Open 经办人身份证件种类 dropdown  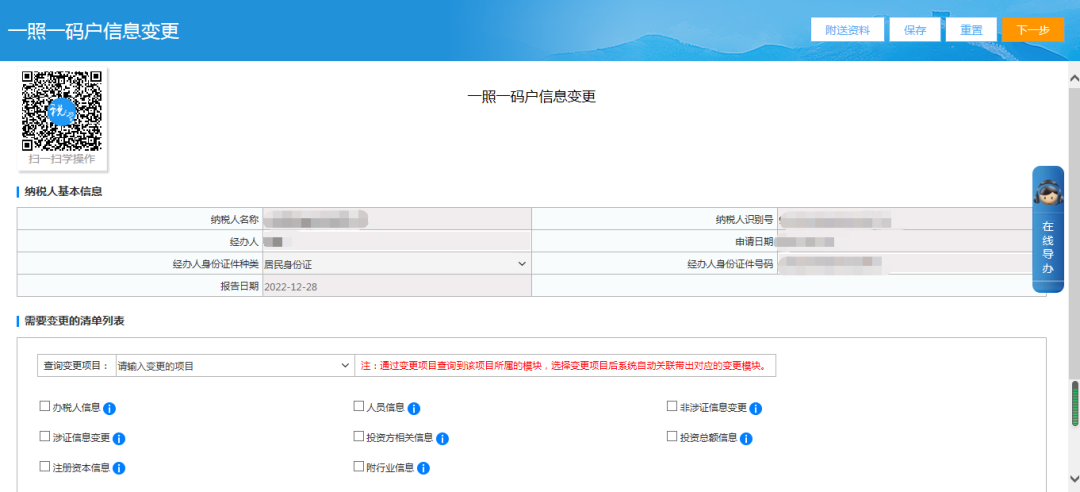(x=395, y=264)
